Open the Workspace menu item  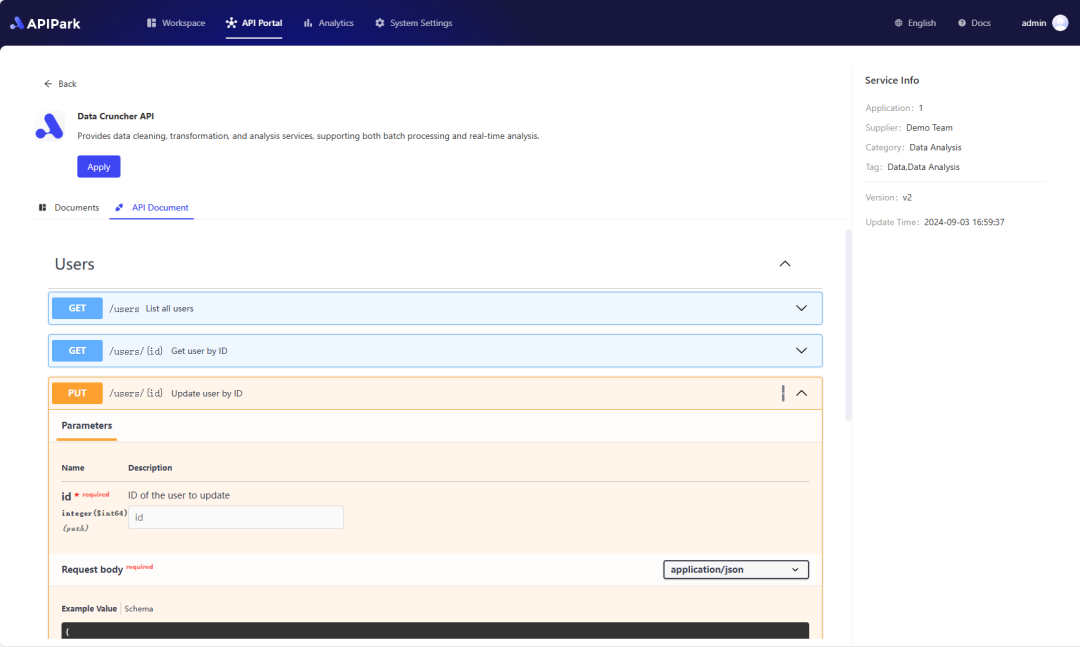175,23
